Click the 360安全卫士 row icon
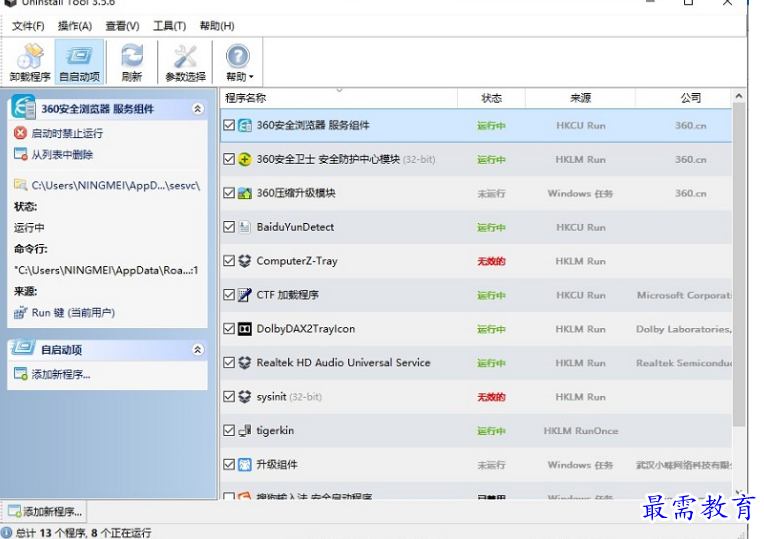The width and height of the screenshot is (764, 539). pyautogui.click(x=245, y=159)
